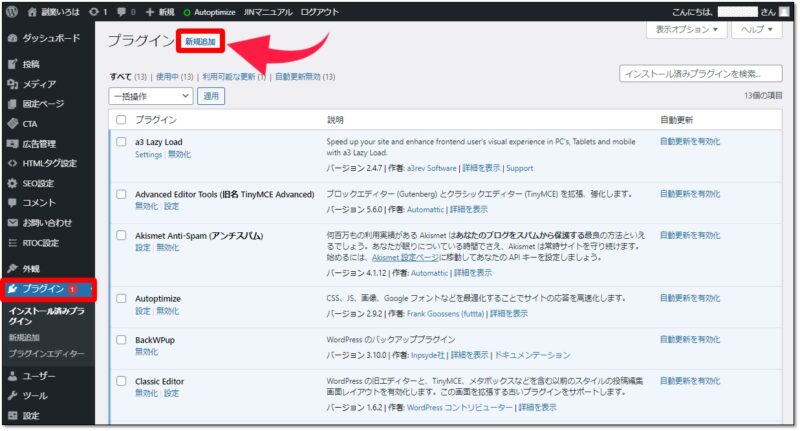Viewport: 800px width, 431px height.
Task: Enable auto-updates for Classic Editor
Action: [x=690, y=381]
